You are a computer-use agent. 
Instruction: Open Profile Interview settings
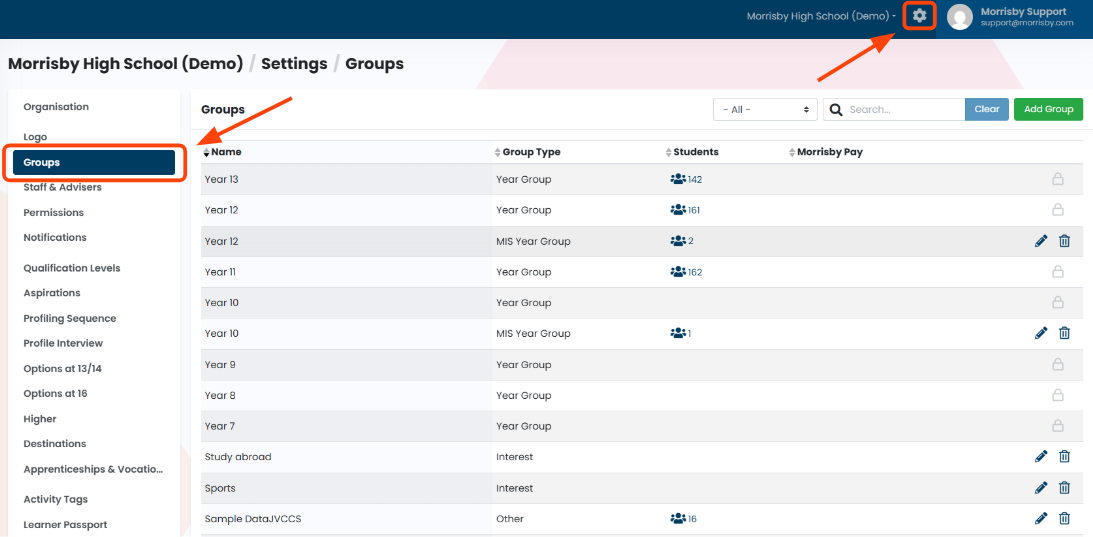(63, 343)
